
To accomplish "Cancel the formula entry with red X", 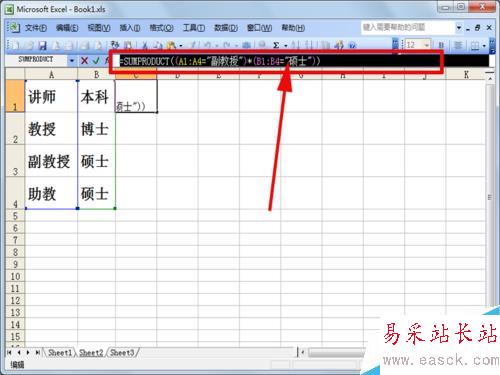I will (x=84, y=61).
